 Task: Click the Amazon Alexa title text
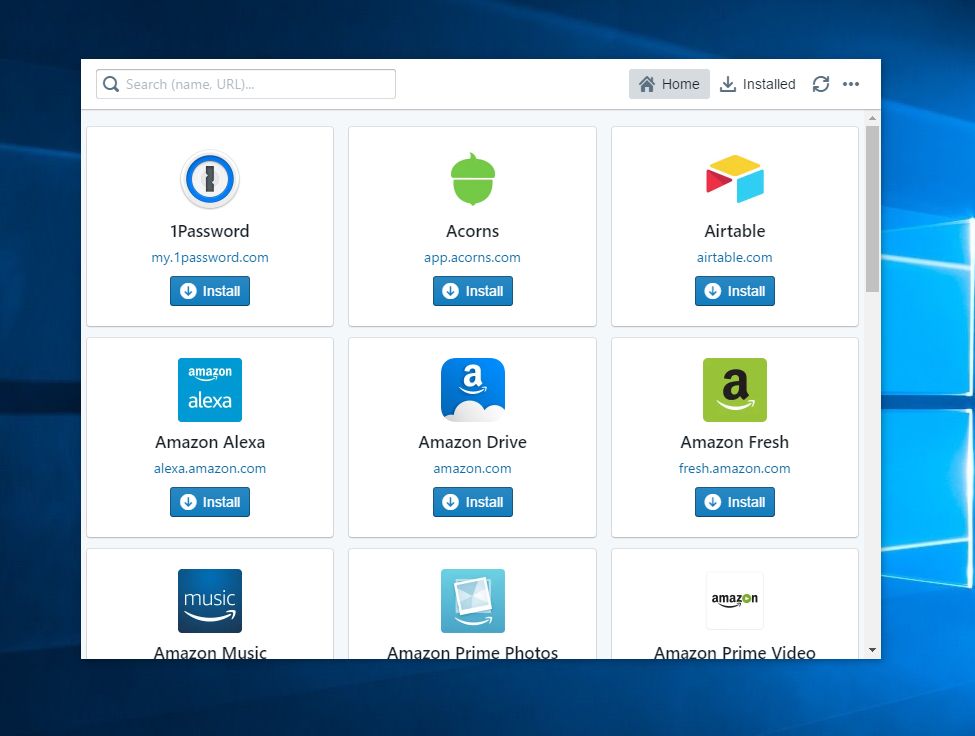[x=210, y=442]
